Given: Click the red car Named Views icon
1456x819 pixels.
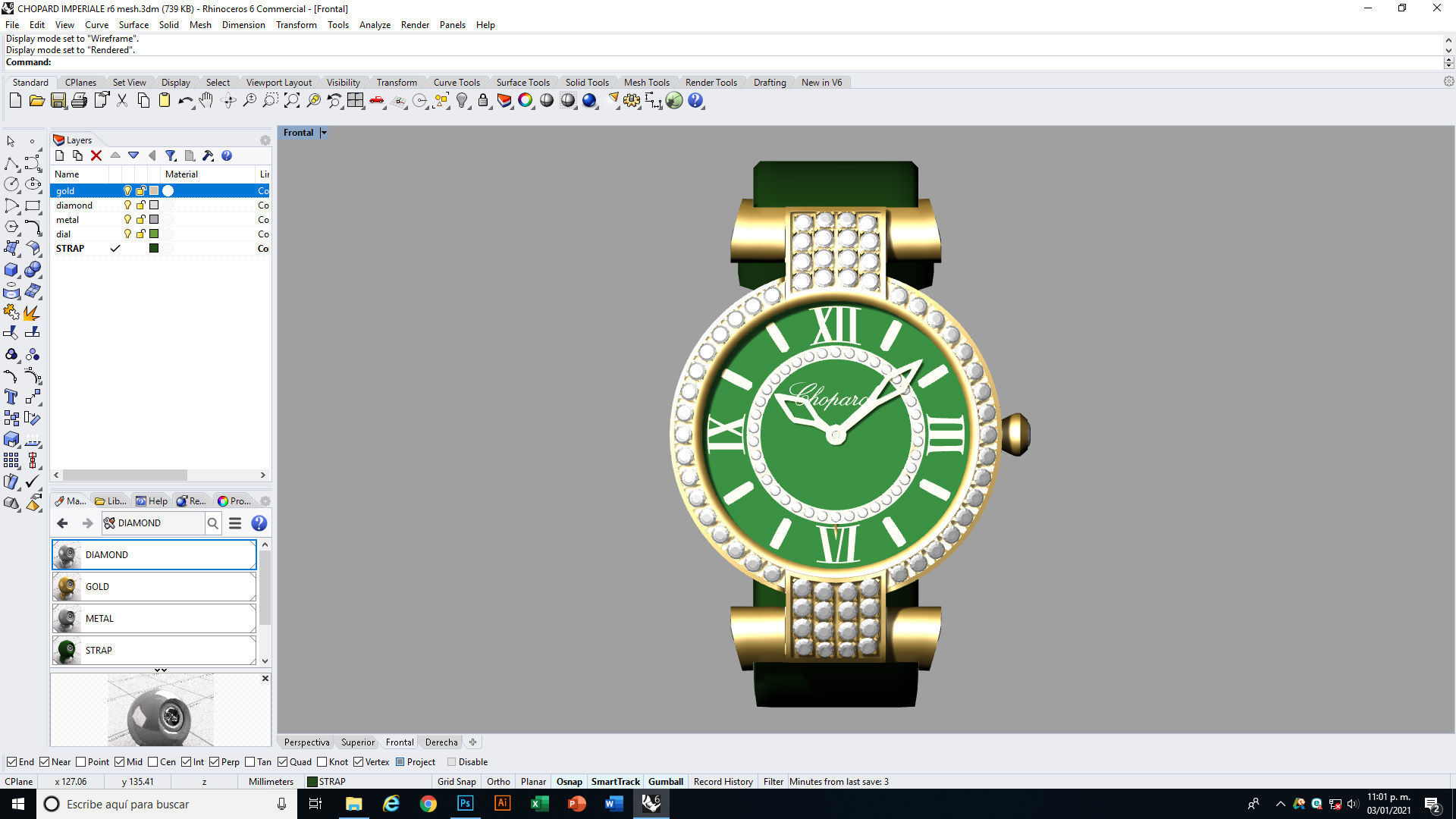Looking at the screenshot, I should pos(377,100).
